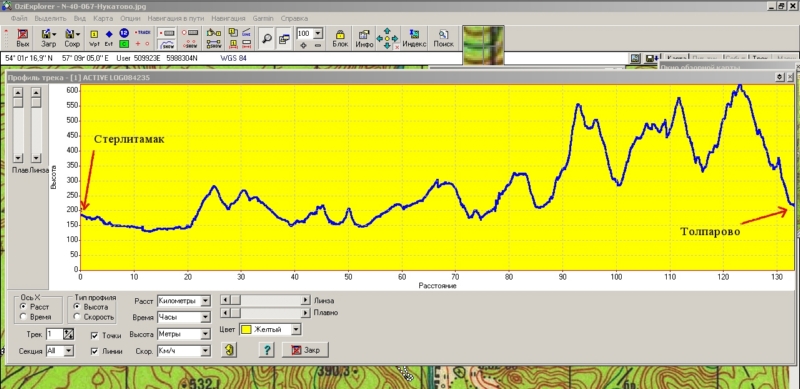Open the Сохр save toolbar menu
Viewport: 800px width, 389px height.
pos(72,38)
